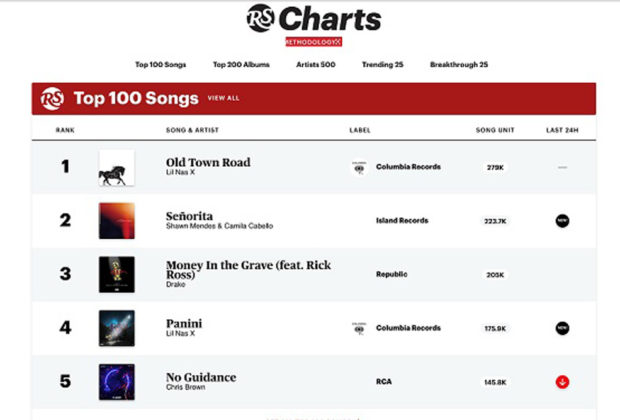
Task: Click the black NEW badge on Panini row
Action: pyautogui.click(x=562, y=327)
